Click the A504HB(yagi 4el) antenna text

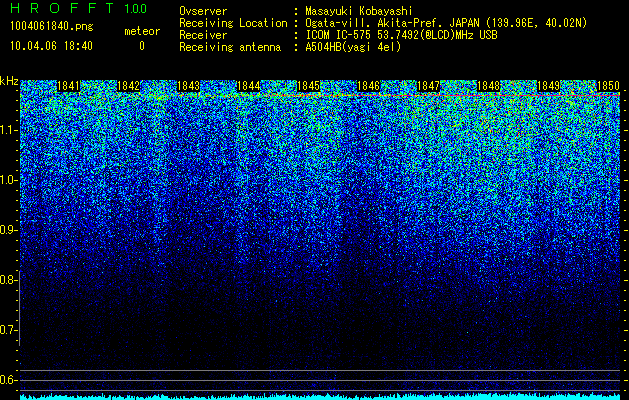(353, 47)
